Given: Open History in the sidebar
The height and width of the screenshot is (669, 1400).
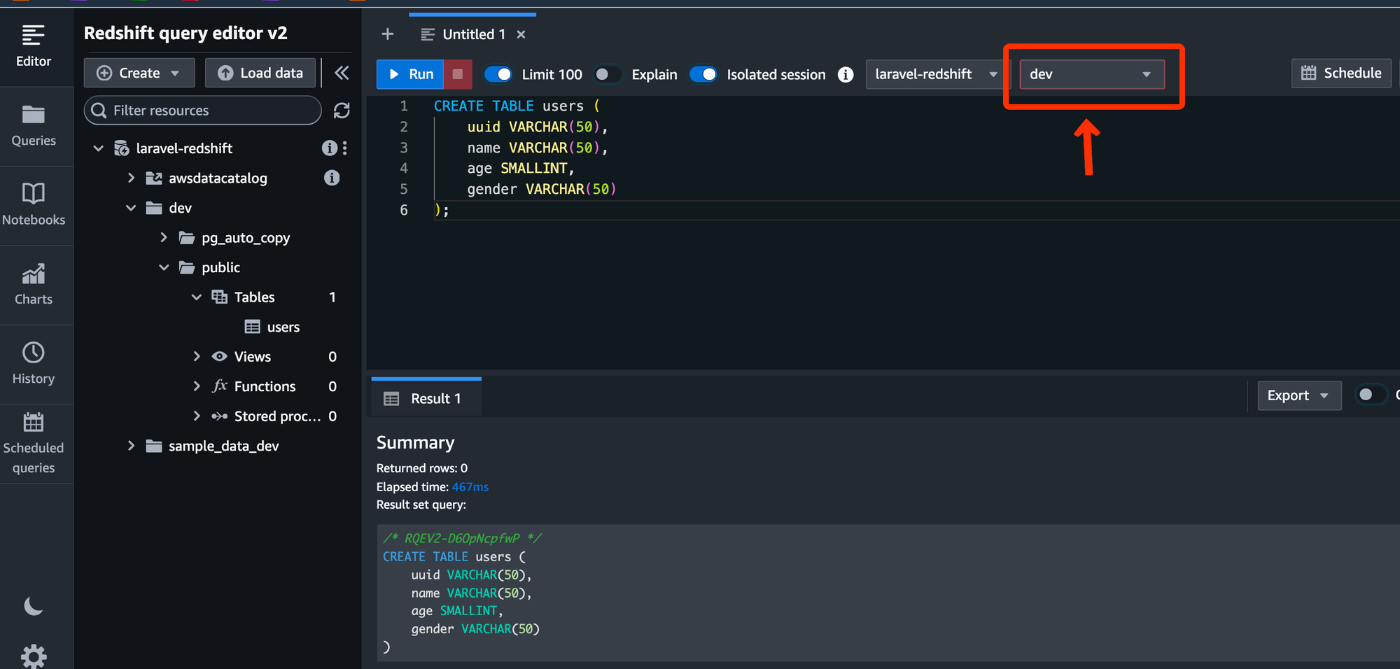Looking at the screenshot, I should pos(33,364).
